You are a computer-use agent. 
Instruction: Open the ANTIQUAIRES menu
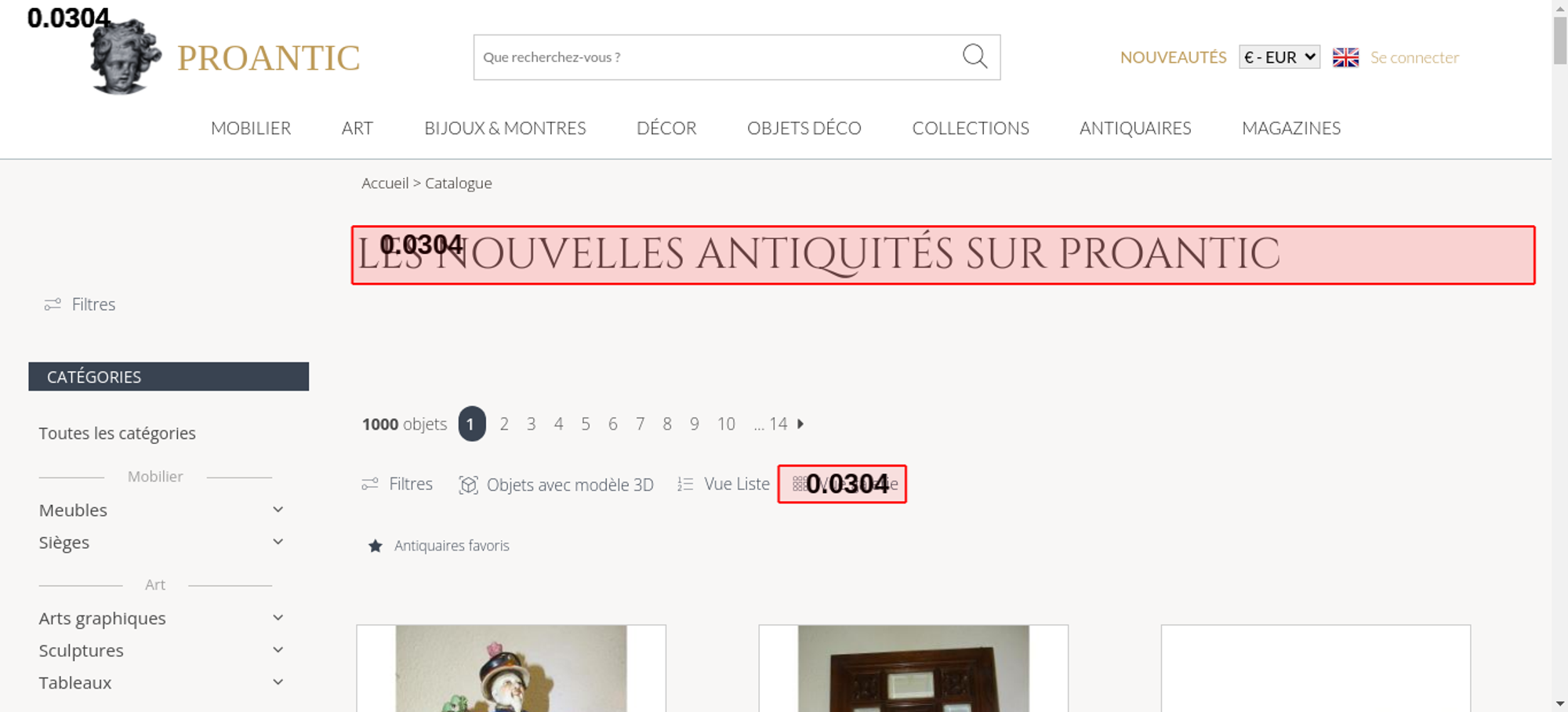pyautogui.click(x=1135, y=128)
